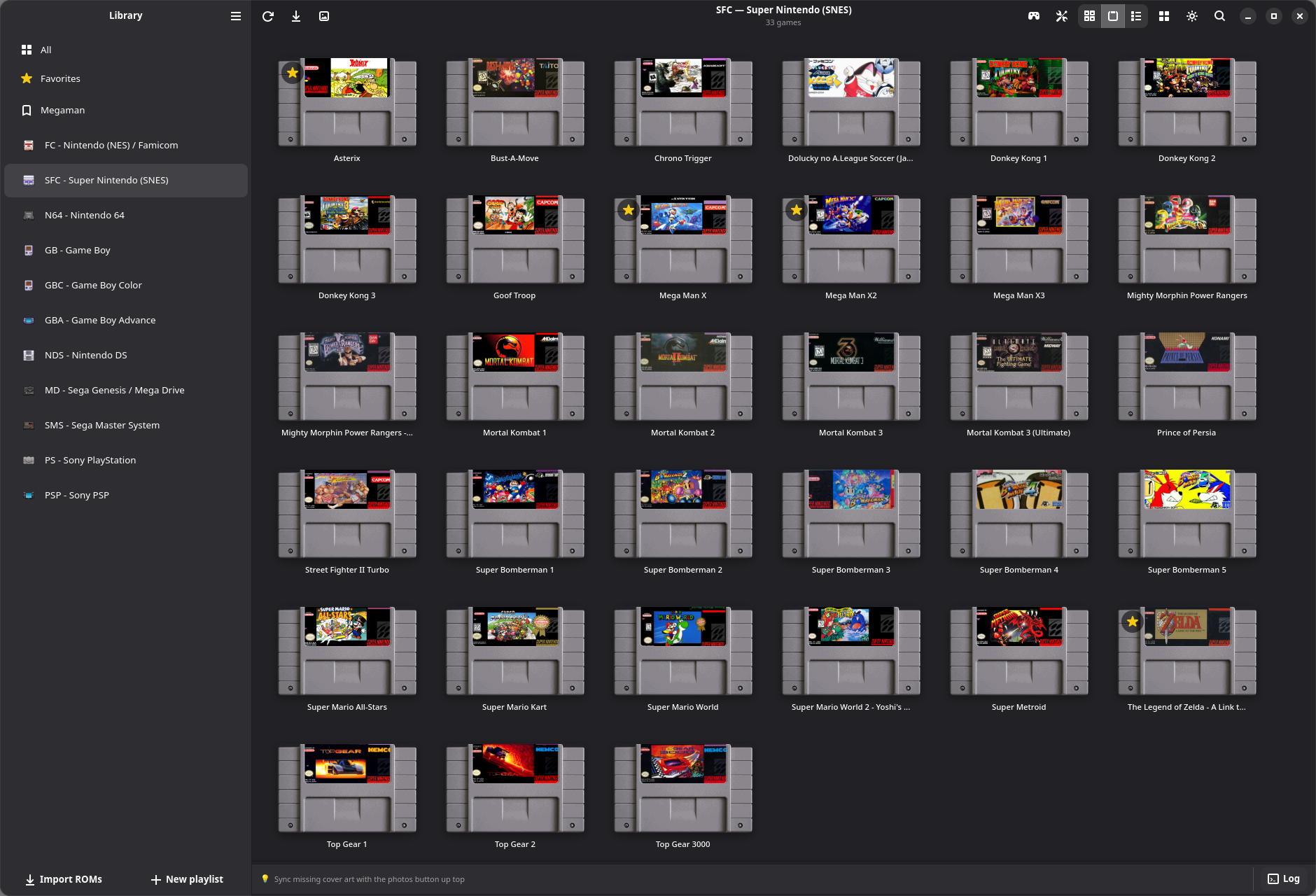The image size is (1316, 896).
Task: Toggle the light/dark theme sun icon
Action: (1192, 16)
